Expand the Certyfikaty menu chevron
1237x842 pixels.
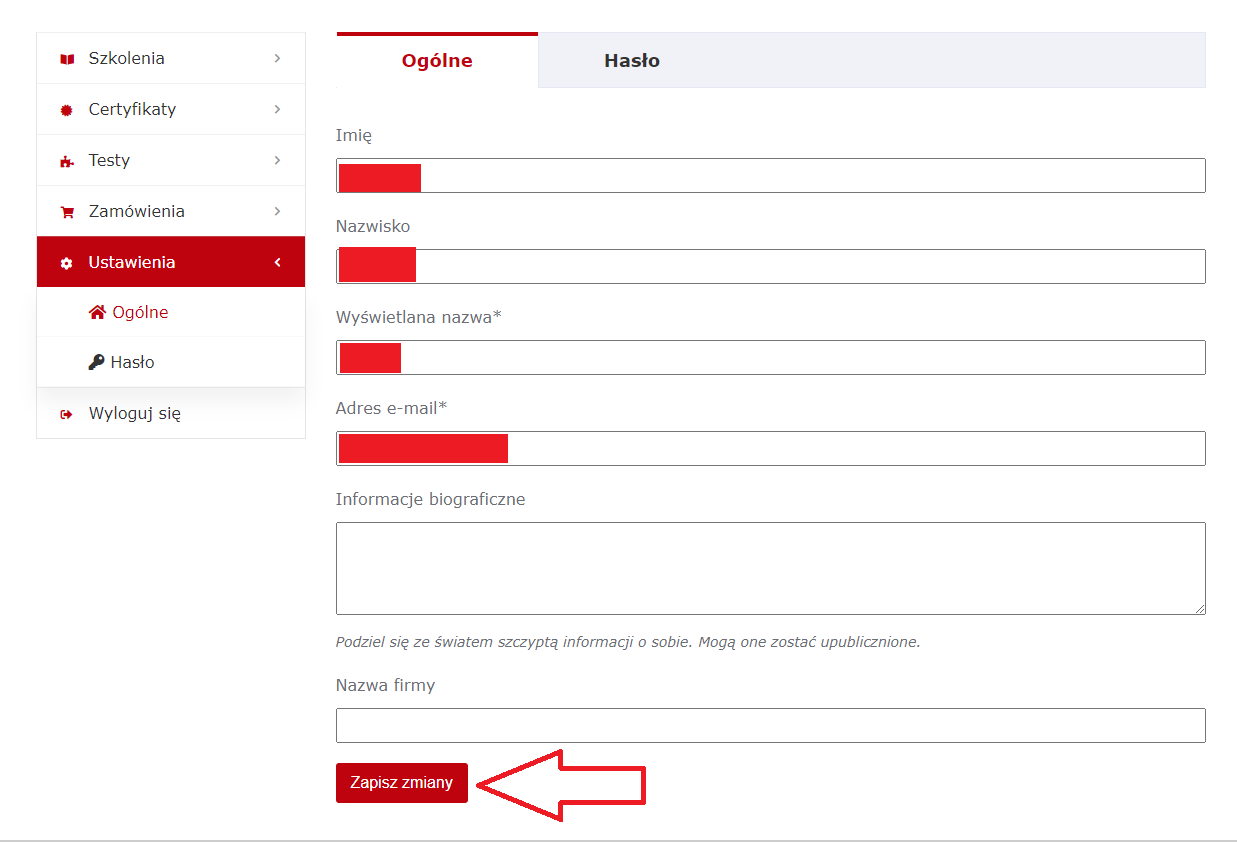pyautogui.click(x=277, y=109)
